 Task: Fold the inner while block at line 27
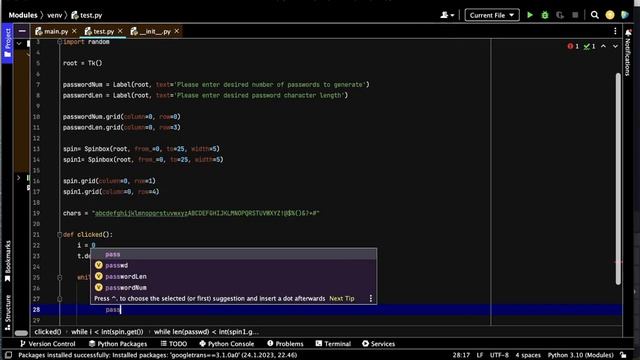click(x=60, y=299)
